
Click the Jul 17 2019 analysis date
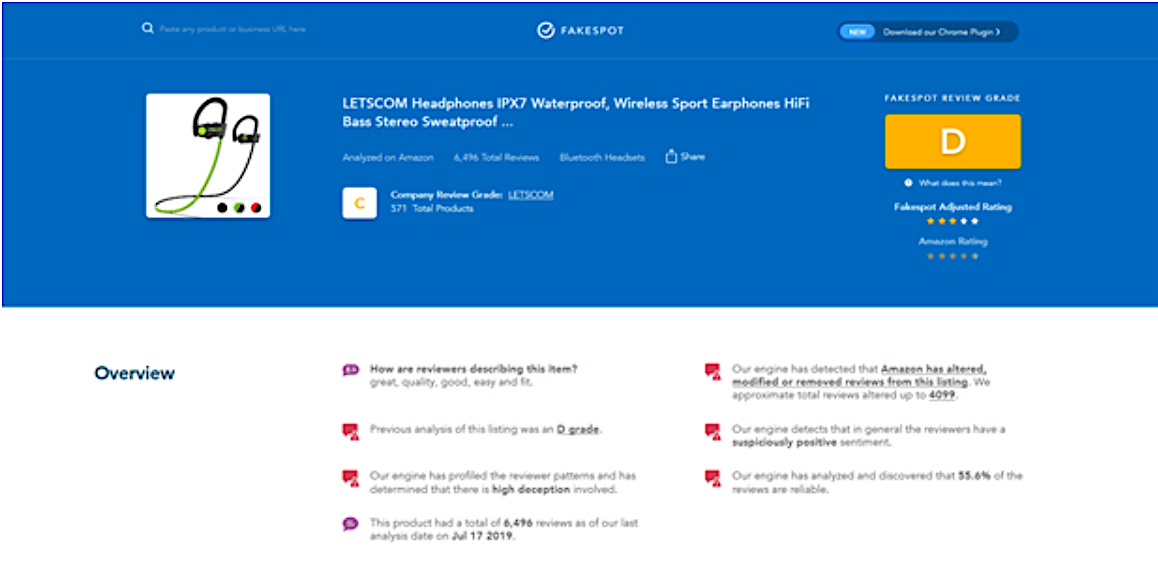click(x=482, y=536)
